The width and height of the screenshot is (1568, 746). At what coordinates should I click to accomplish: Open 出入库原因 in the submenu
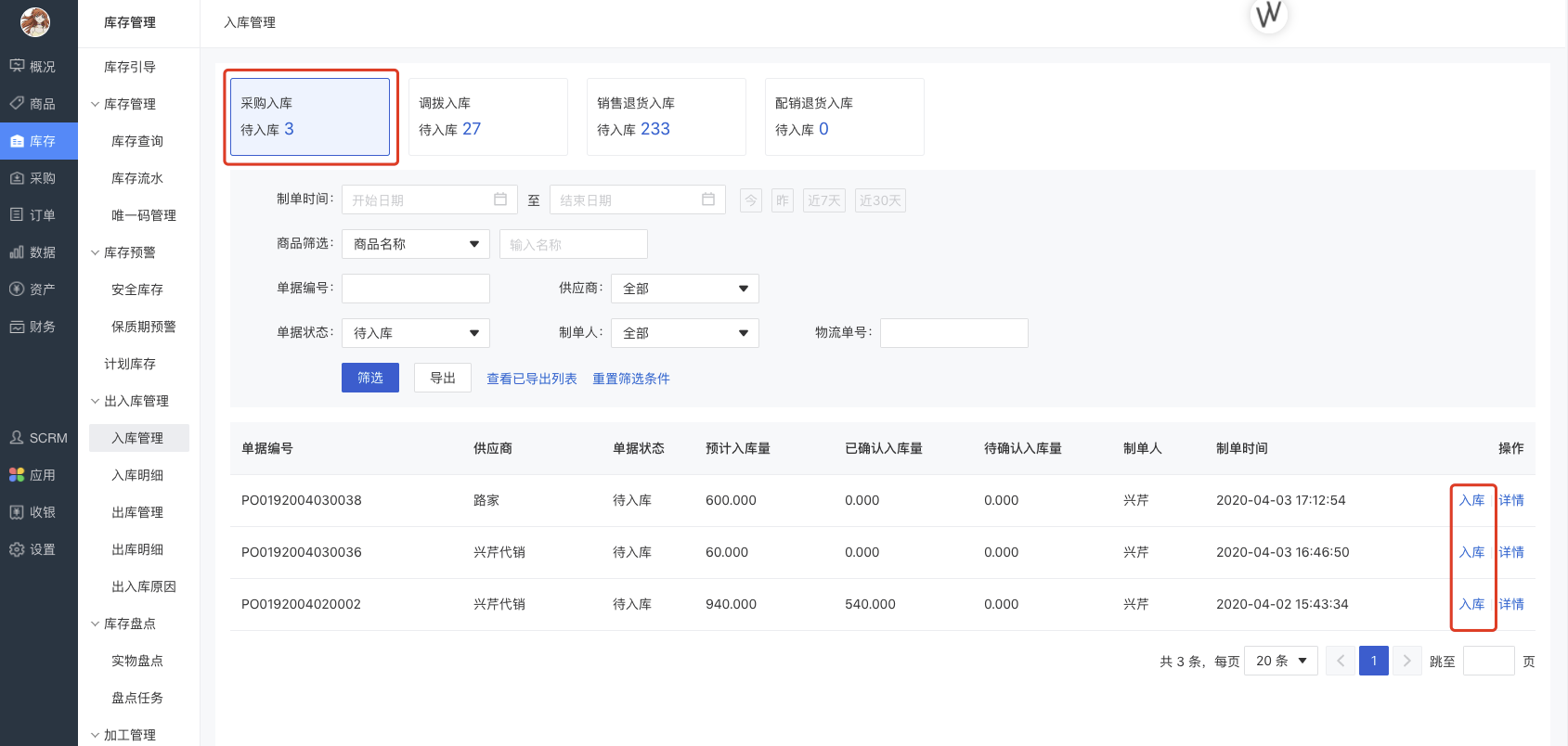click(144, 586)
